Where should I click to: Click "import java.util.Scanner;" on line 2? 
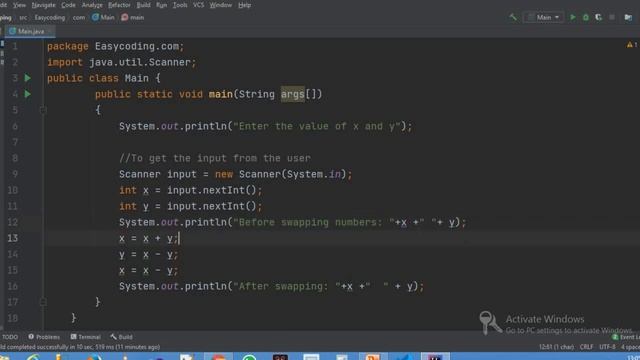(122, 62)
